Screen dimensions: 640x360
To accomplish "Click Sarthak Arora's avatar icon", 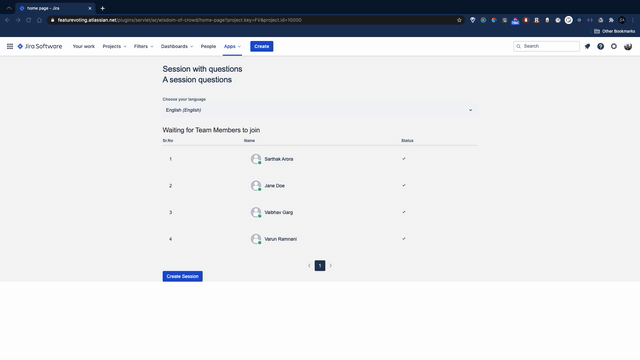I will pos(256,159).
